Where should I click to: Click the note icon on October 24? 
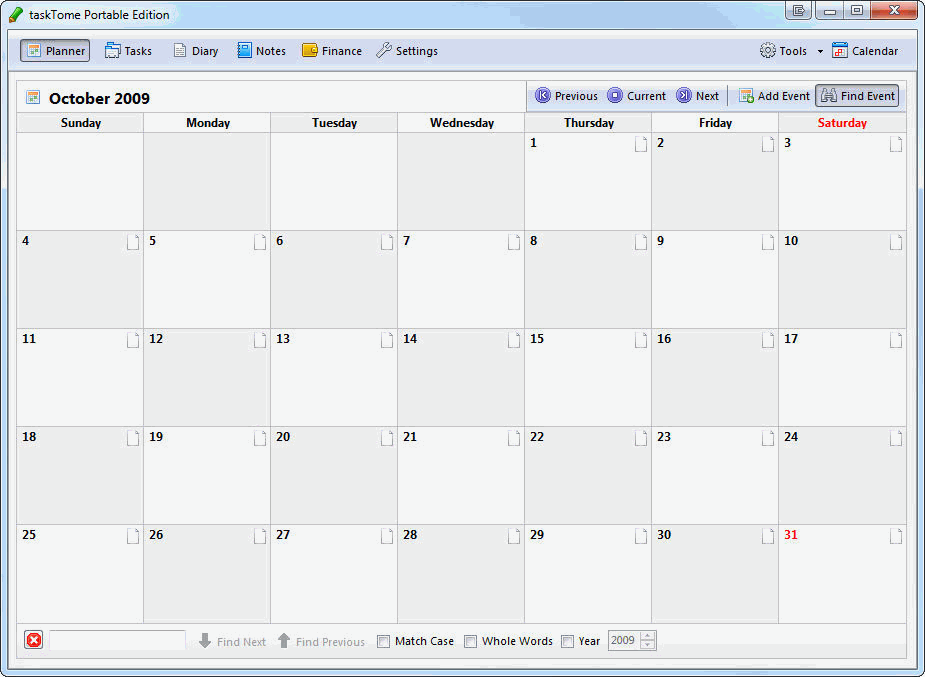pyautogui.click(x=896, y=438)
